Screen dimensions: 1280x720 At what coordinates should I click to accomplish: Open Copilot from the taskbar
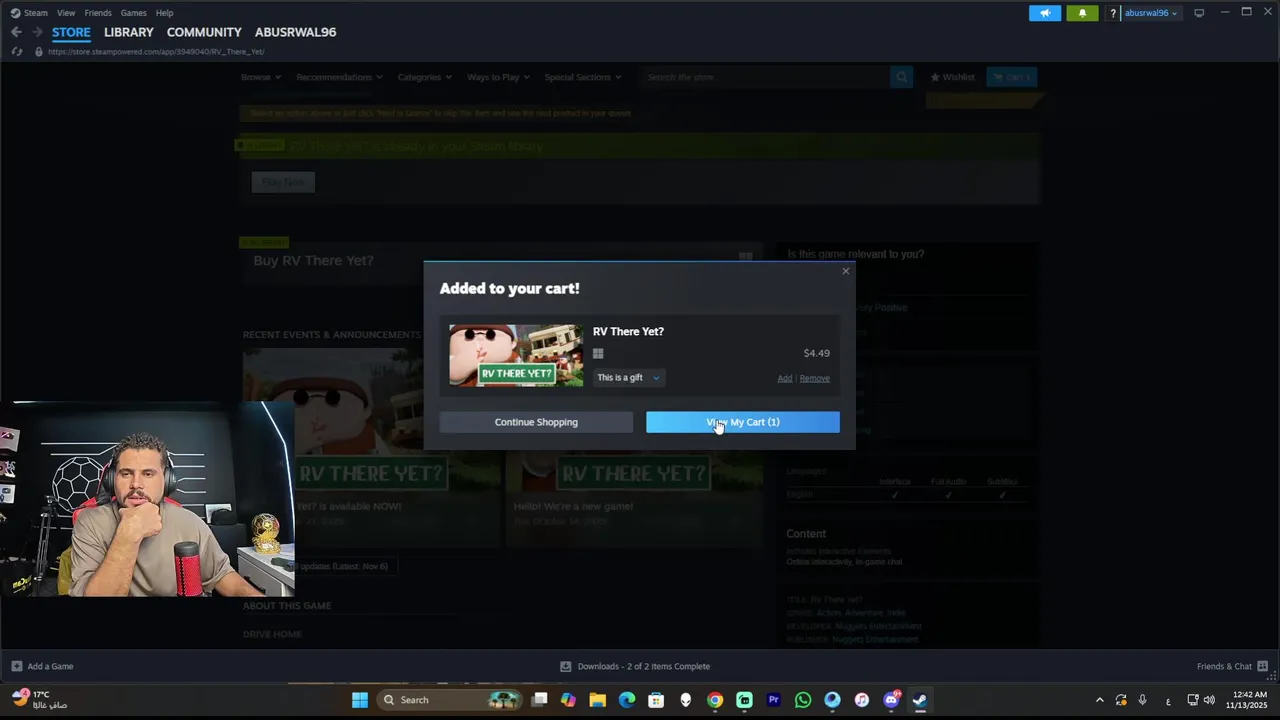point(568,700)
